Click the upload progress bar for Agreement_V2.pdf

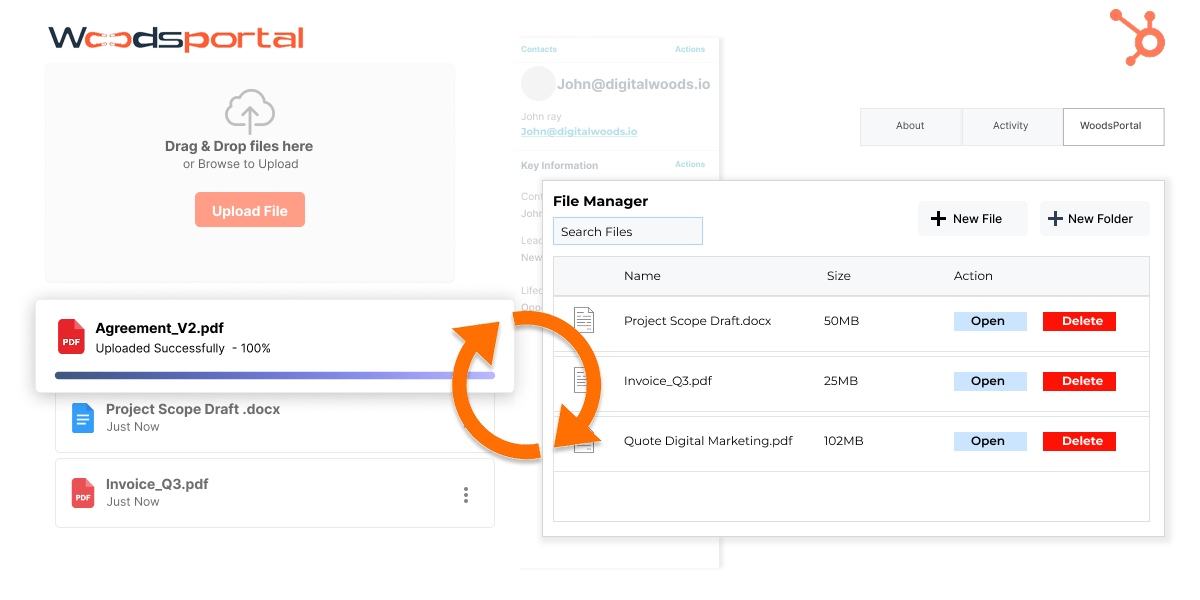pyautogui.click(x=275, y=375)
